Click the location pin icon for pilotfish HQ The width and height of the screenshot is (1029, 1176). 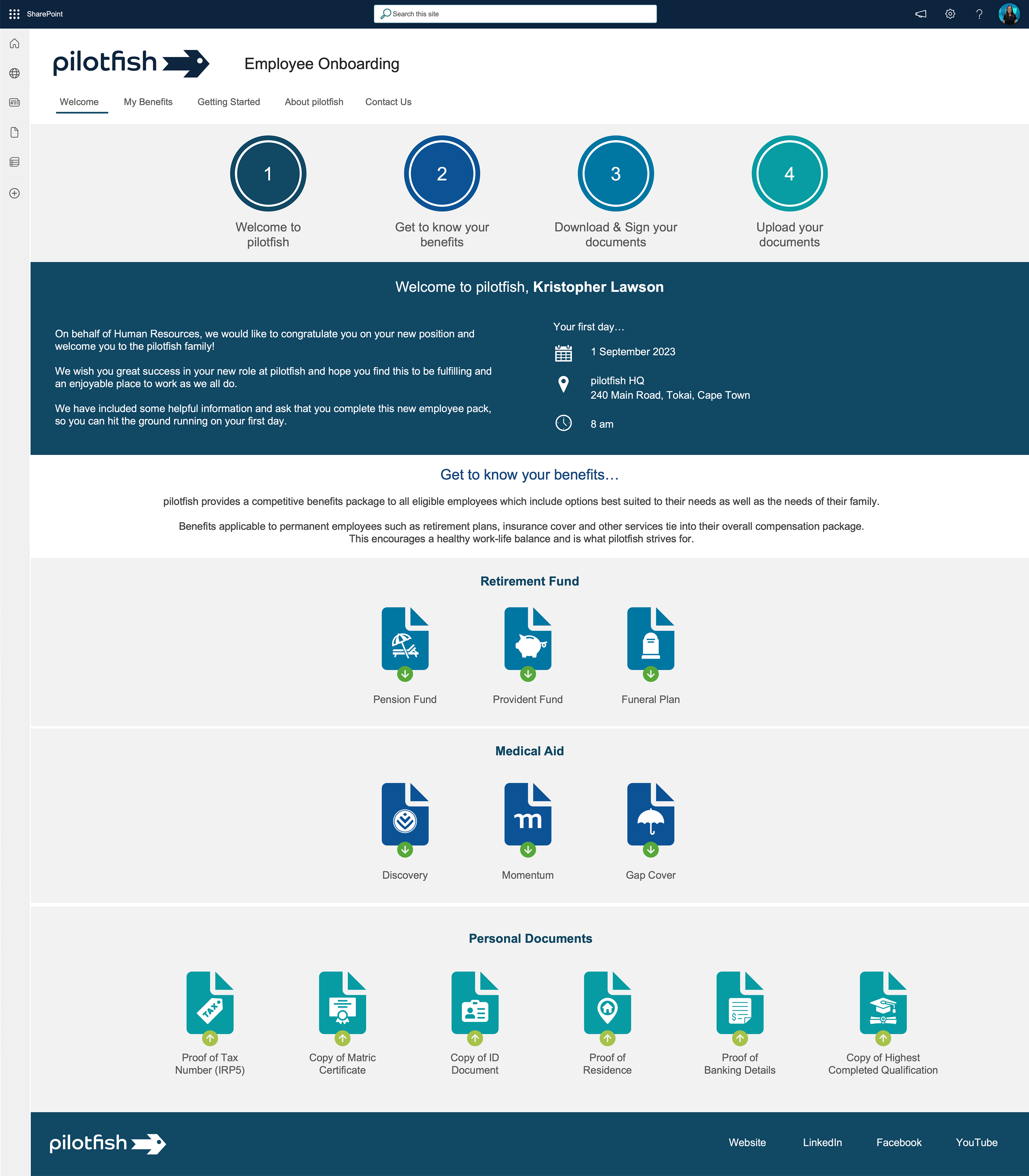coord(563,384)
